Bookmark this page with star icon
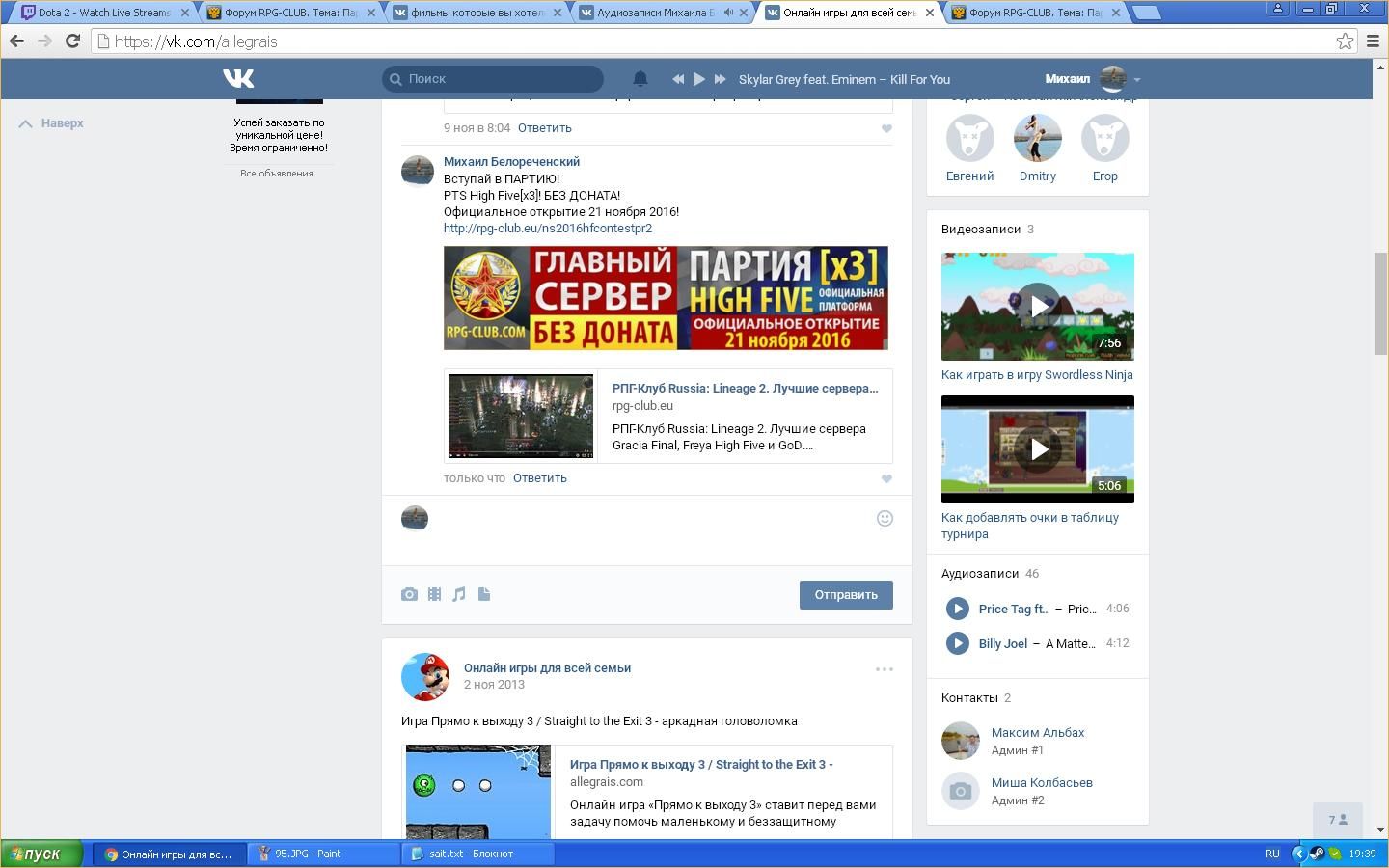This screenshot has height=868, width=1389. point(1345,41)
